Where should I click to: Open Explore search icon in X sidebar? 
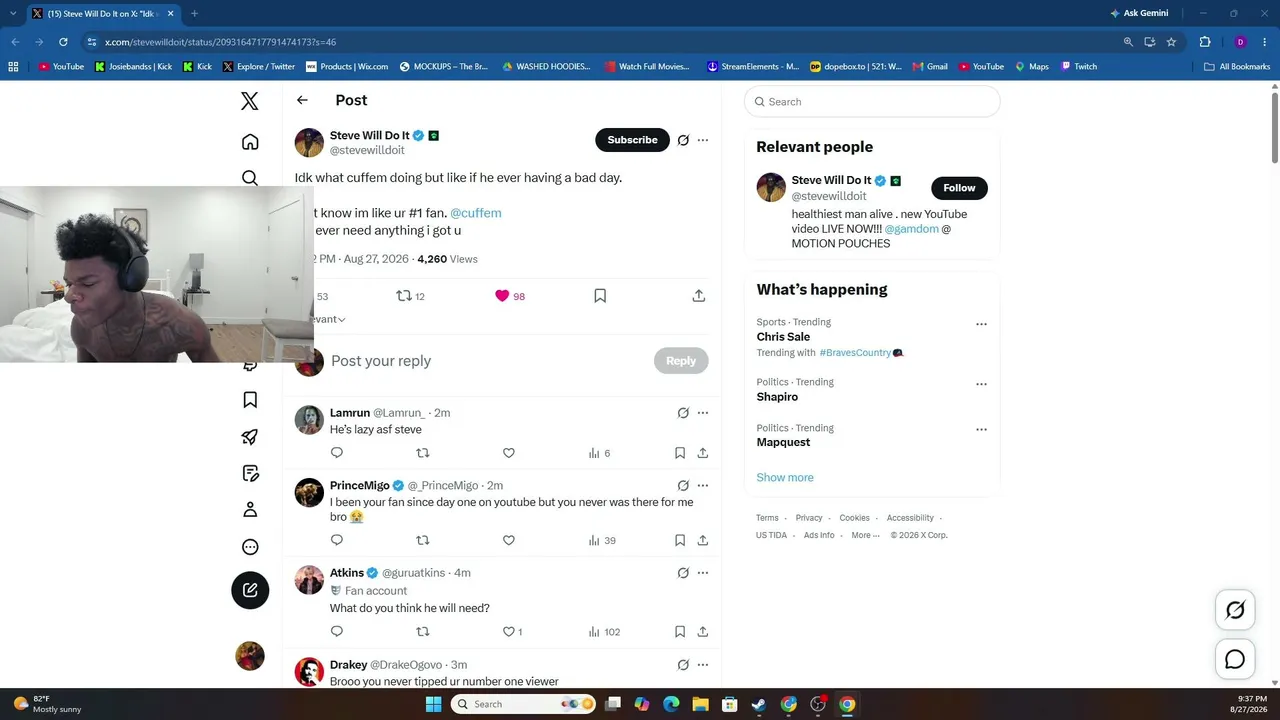pos(250,178)
